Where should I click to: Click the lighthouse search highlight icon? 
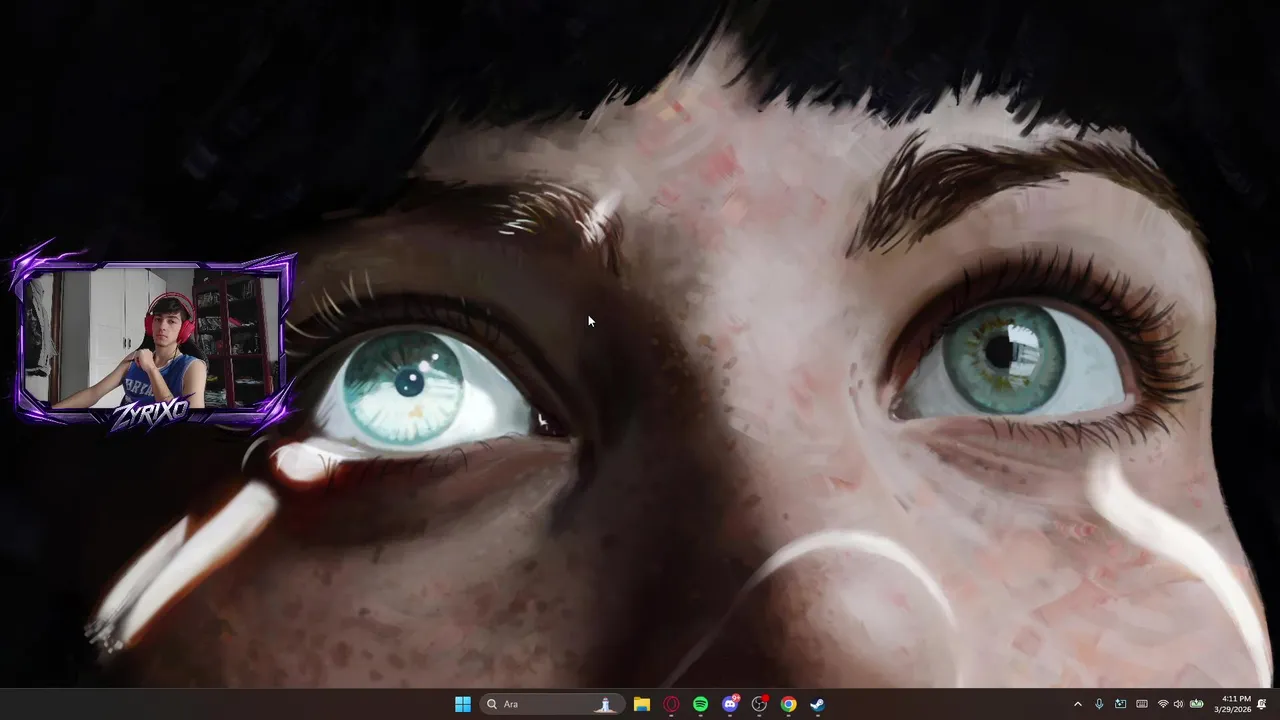605,704
